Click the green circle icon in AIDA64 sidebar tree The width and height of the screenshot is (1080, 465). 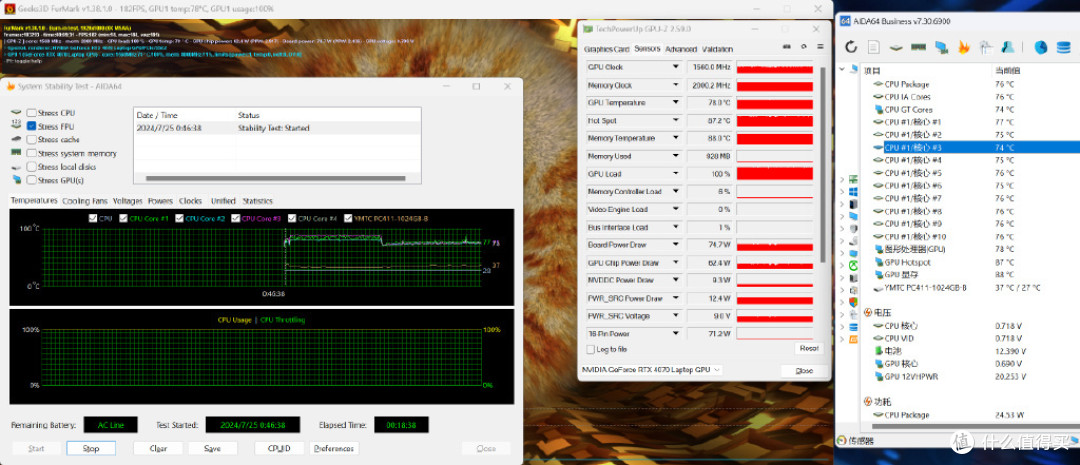[853, 266]
